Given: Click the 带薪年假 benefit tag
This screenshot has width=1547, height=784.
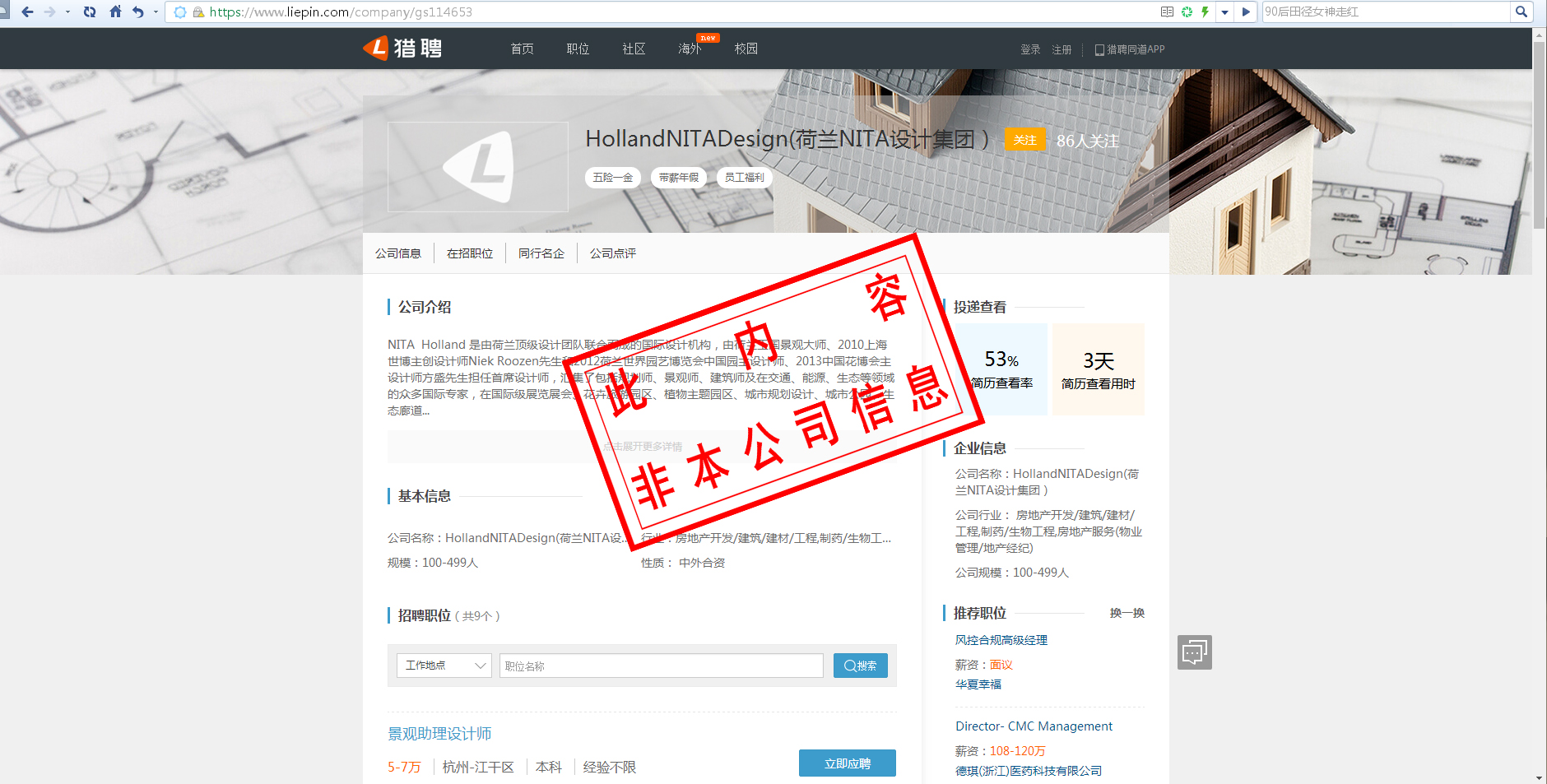Looking at the screenshot, I should tap(679, 177).
